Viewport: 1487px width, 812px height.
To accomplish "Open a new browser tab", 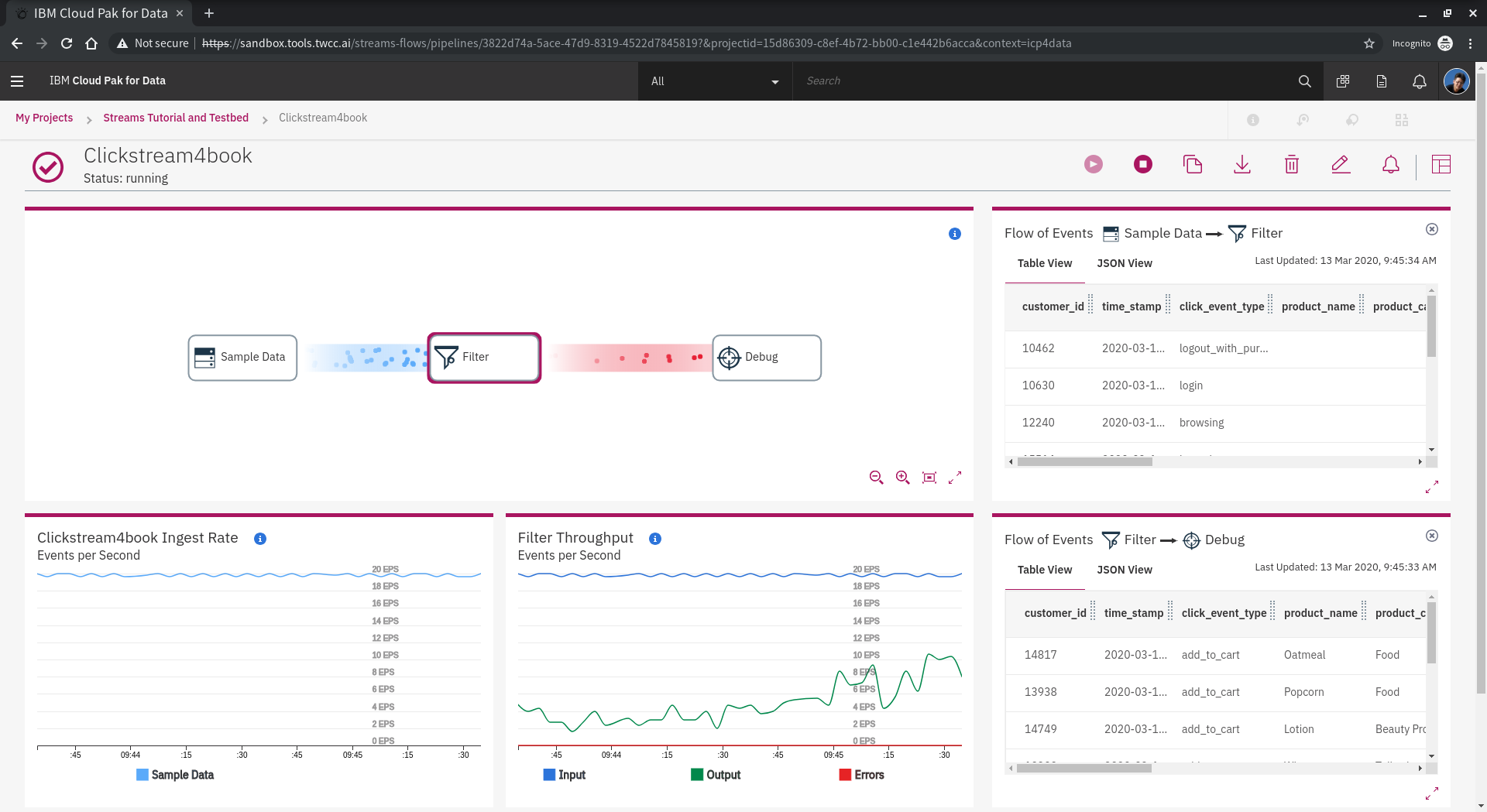I will pyautogui.click(x=209, y=13).
